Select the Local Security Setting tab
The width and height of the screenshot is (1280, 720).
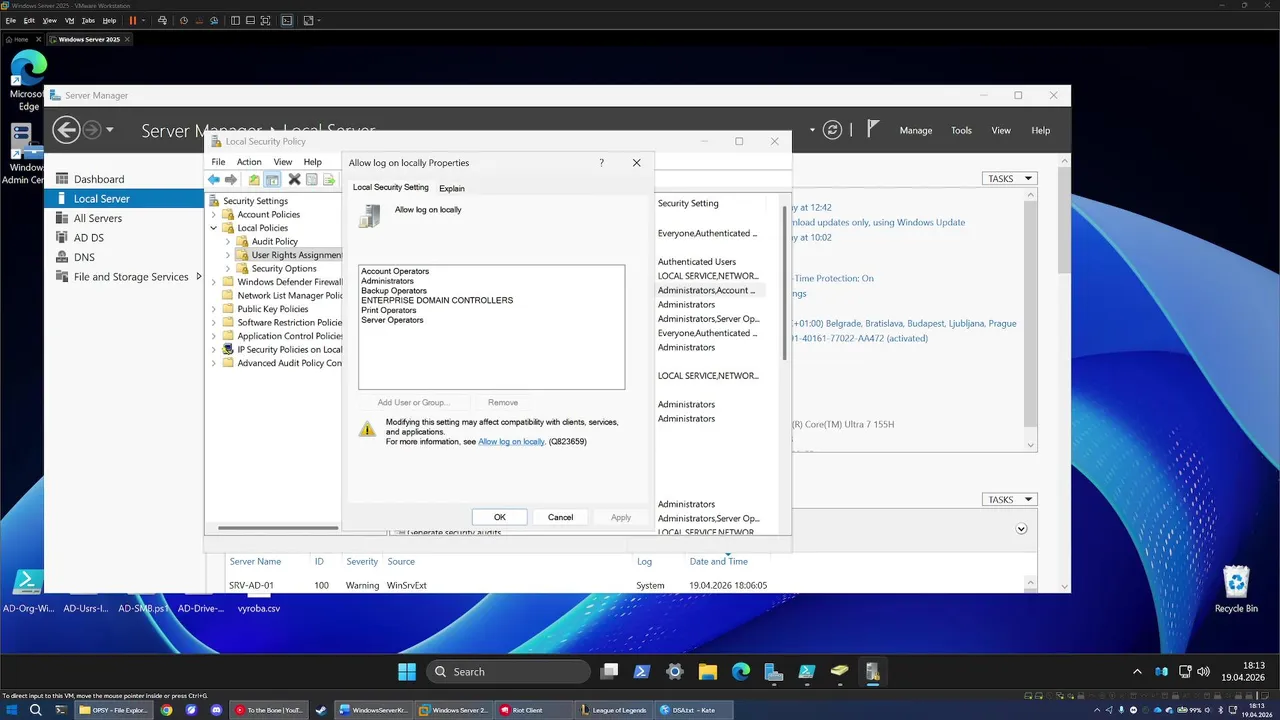pos(390,187)
